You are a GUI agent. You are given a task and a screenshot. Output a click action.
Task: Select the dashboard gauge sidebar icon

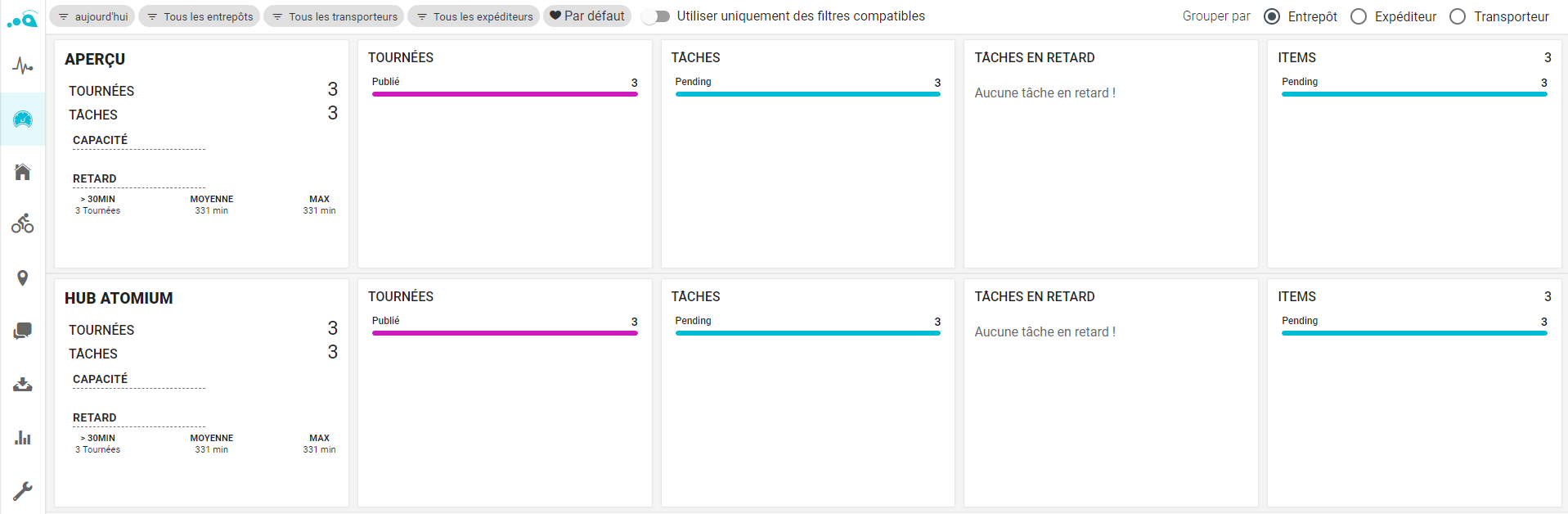tap(23, 119)
